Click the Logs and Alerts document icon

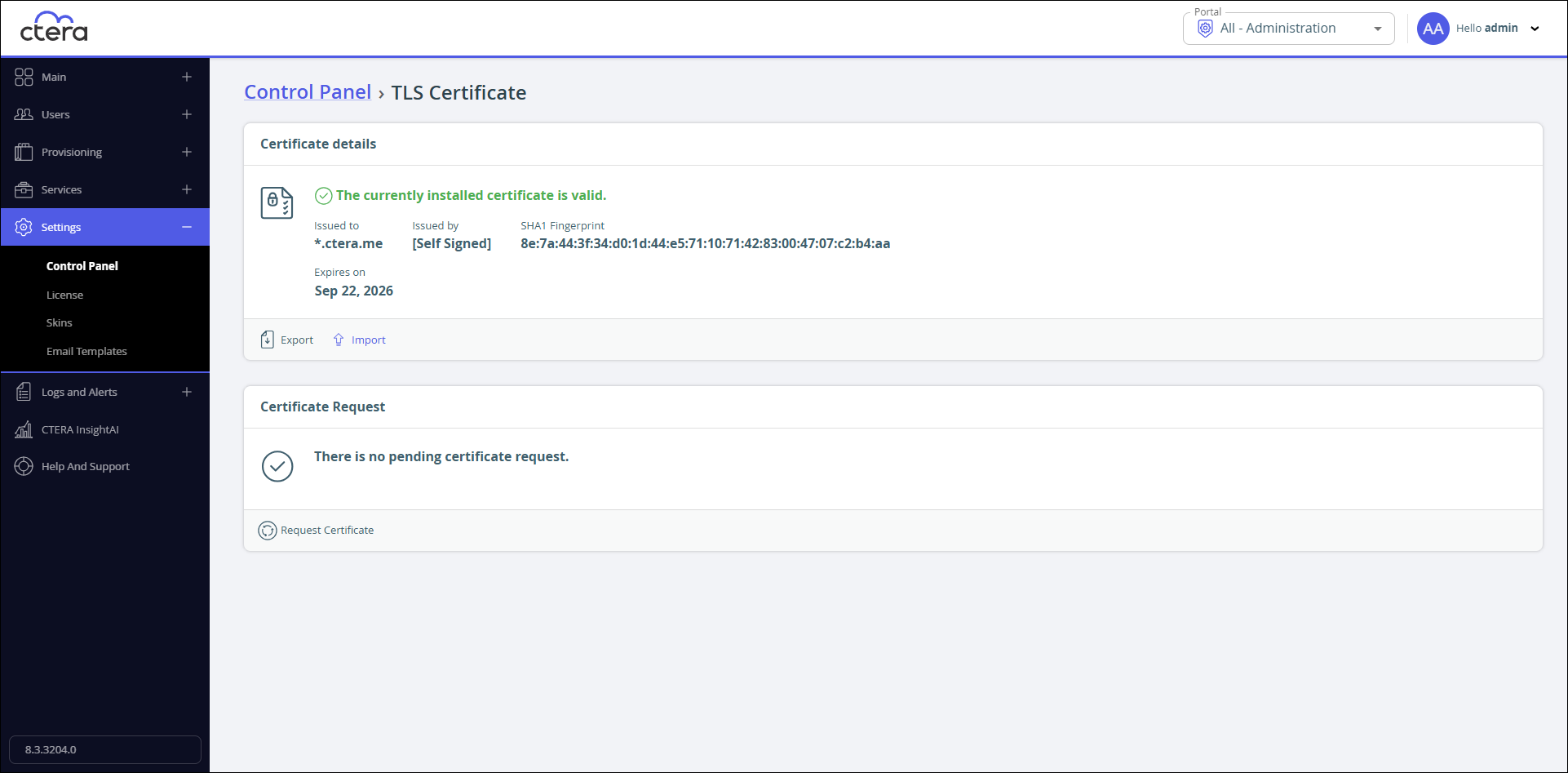click(24, 392)
